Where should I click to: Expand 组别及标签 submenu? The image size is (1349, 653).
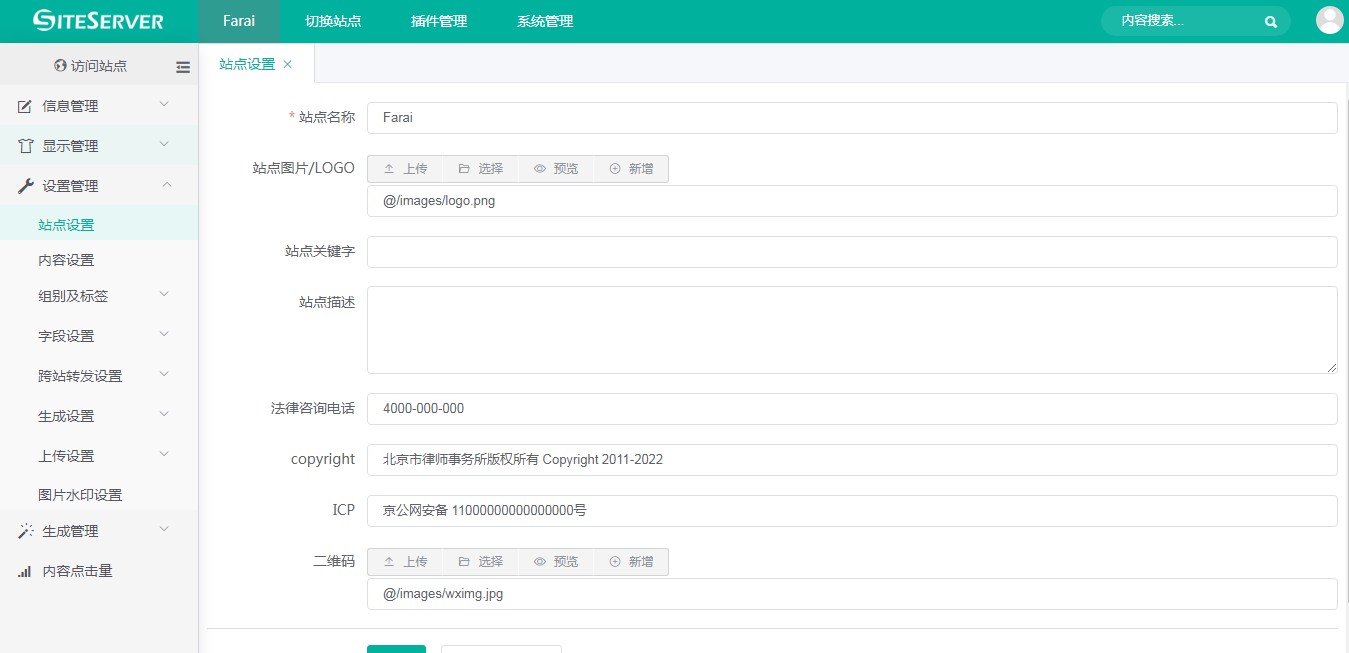click(98, 296)
